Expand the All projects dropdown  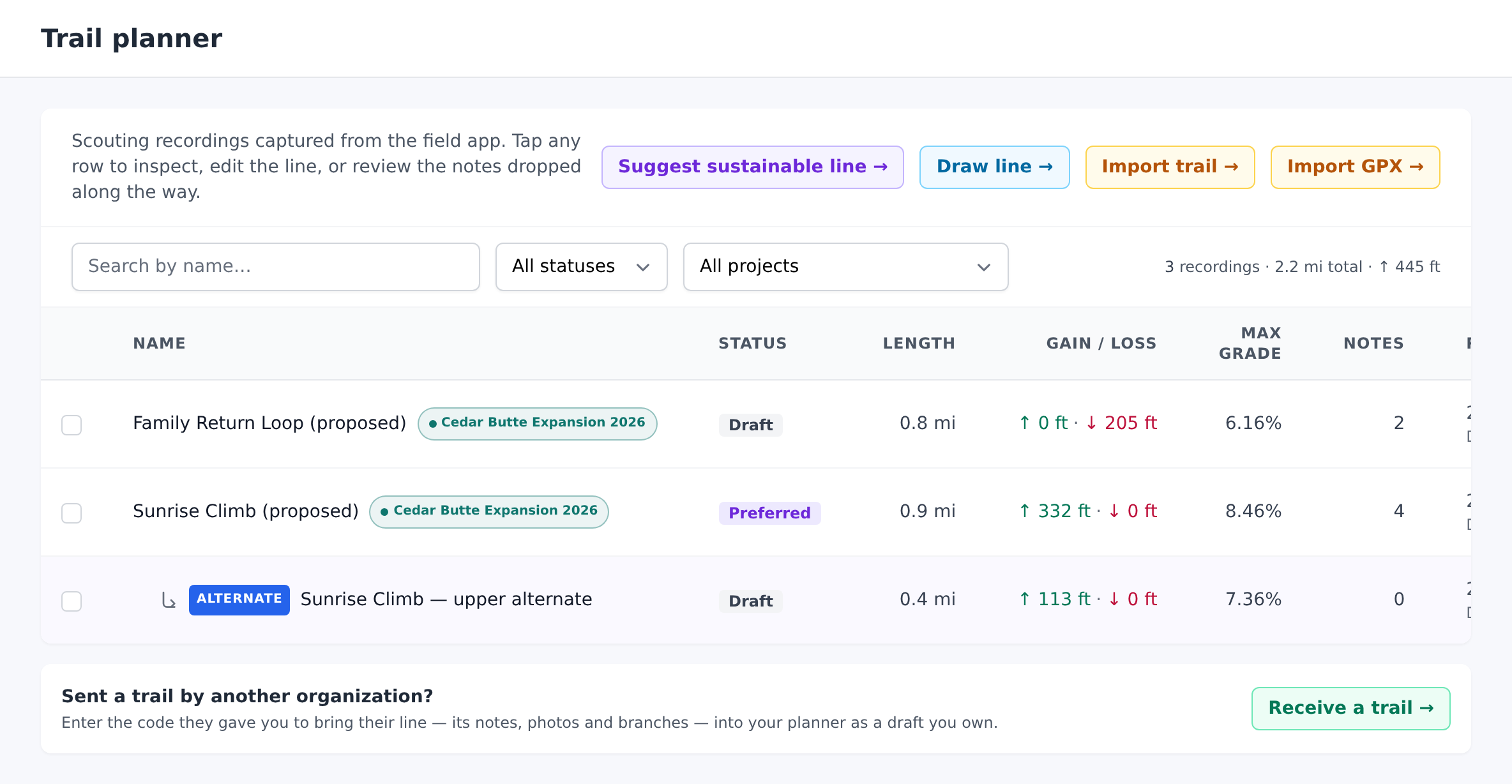(x=845, y=267)
